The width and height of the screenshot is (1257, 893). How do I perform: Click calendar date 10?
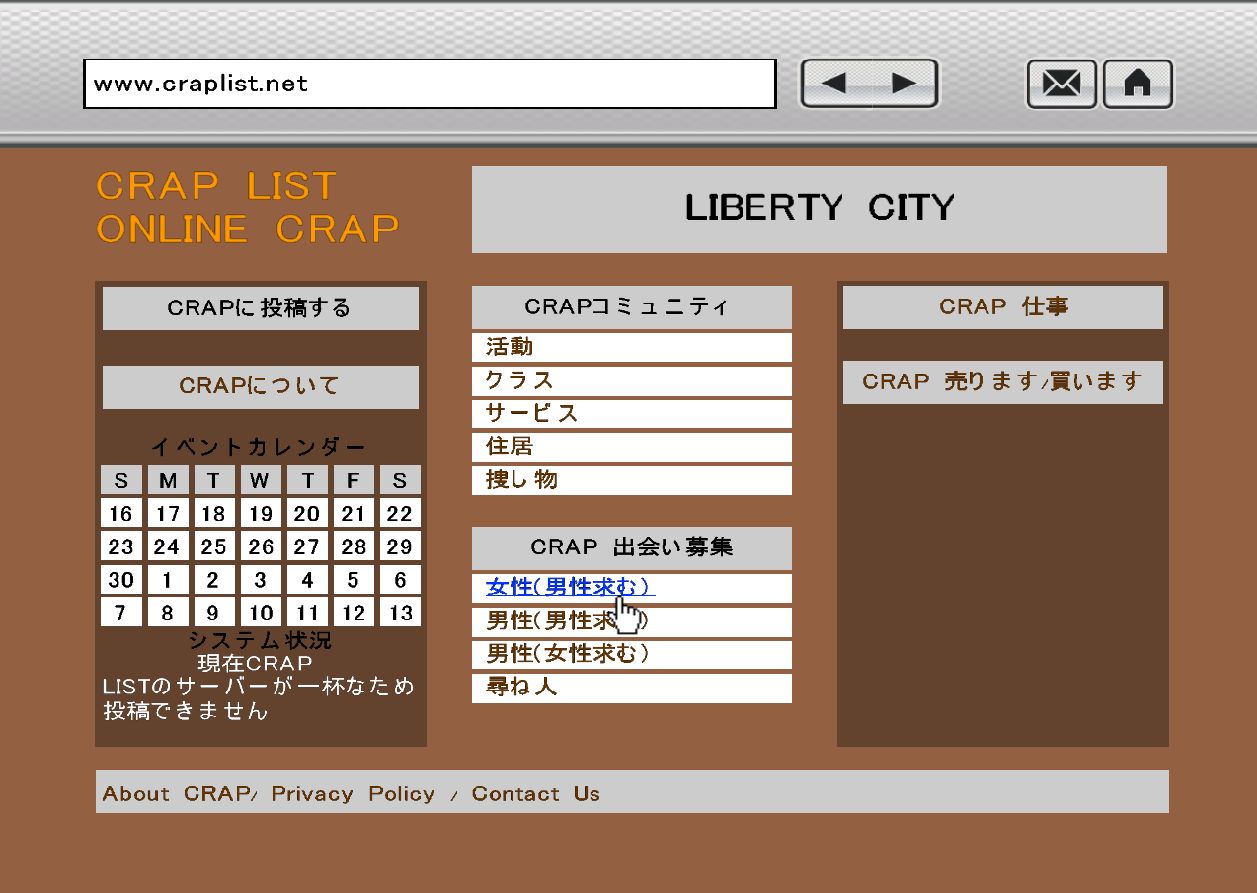pyautogui.click(x=260, y=613)
